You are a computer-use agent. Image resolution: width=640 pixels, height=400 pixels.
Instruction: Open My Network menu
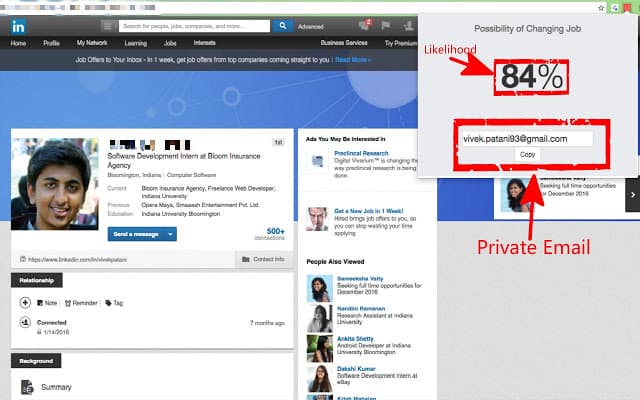point(92,43)
